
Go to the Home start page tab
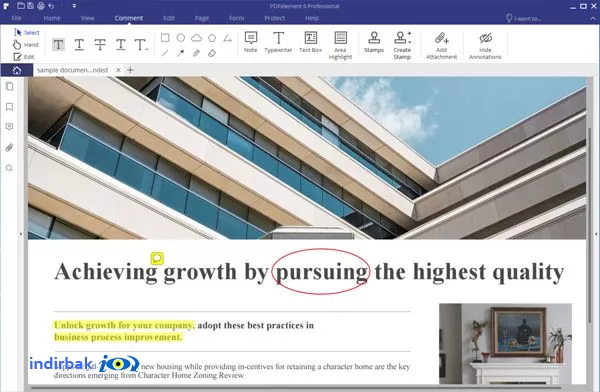pos(17,70)
